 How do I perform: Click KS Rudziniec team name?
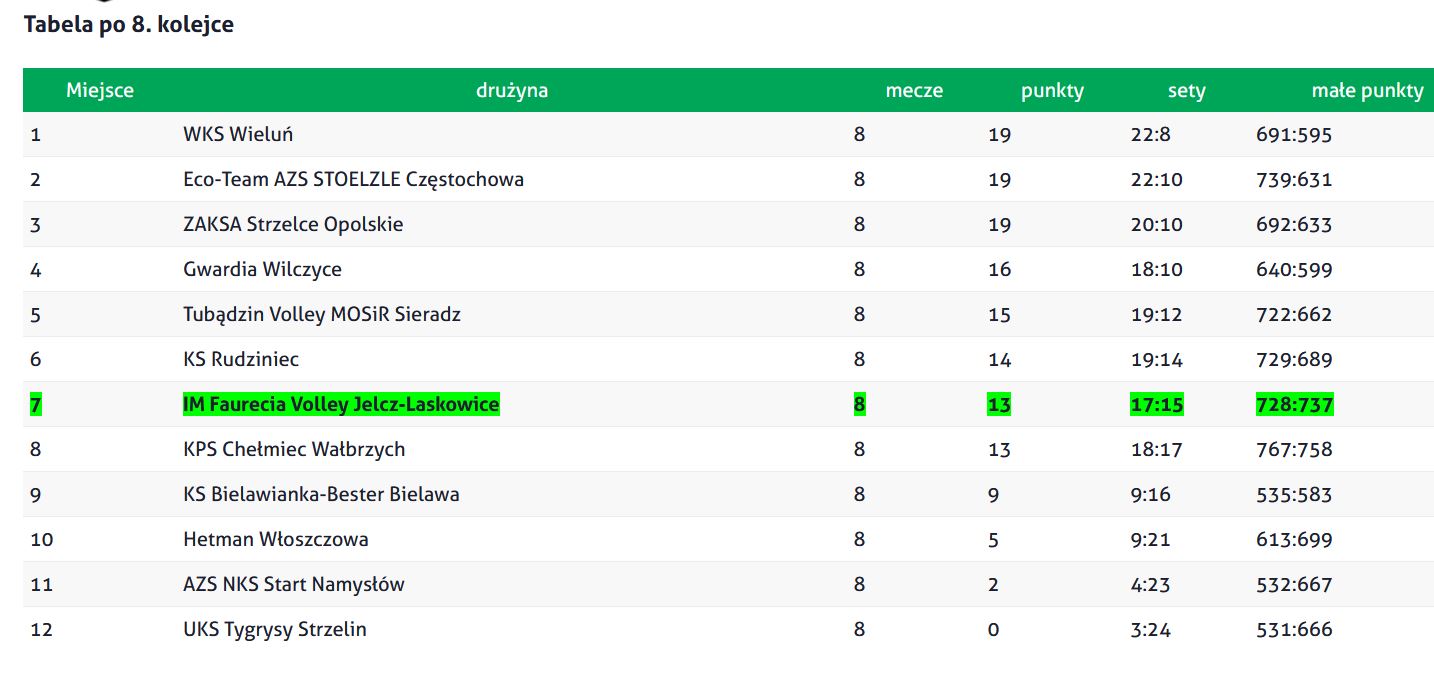click(241, 359)
